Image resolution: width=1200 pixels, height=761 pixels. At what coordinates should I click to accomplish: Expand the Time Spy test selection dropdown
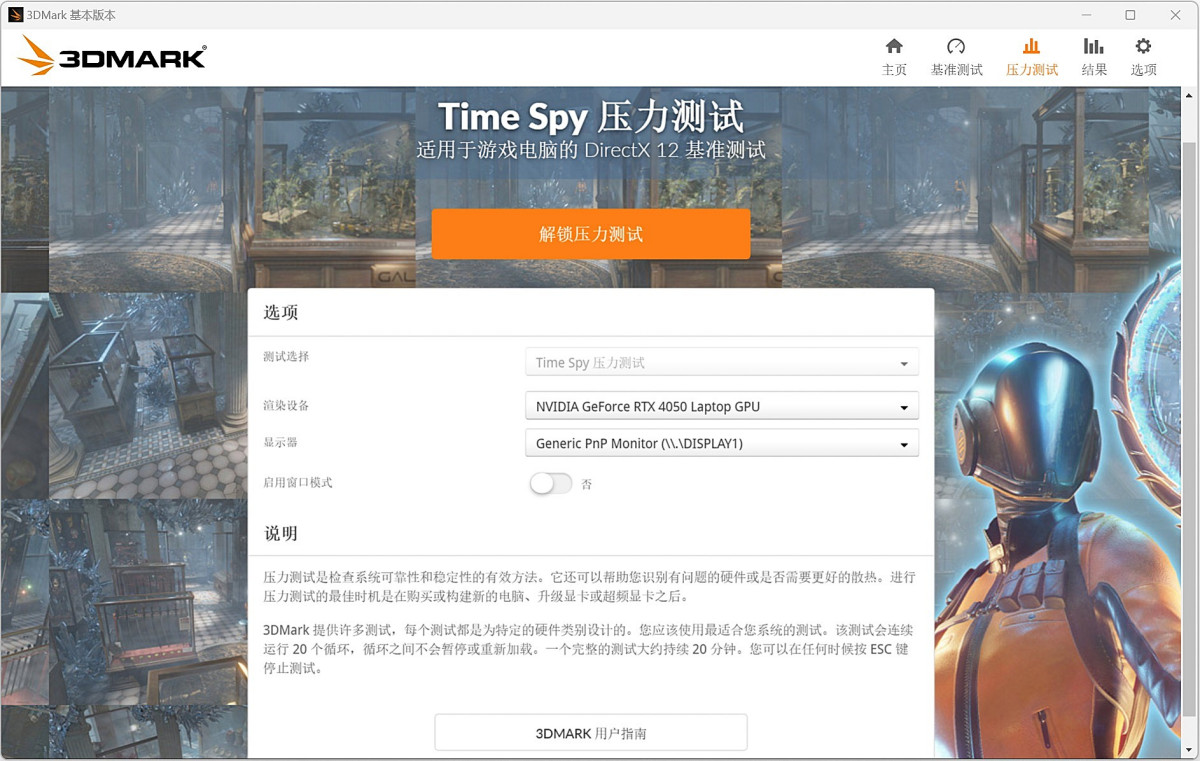[x=721, y=363]
